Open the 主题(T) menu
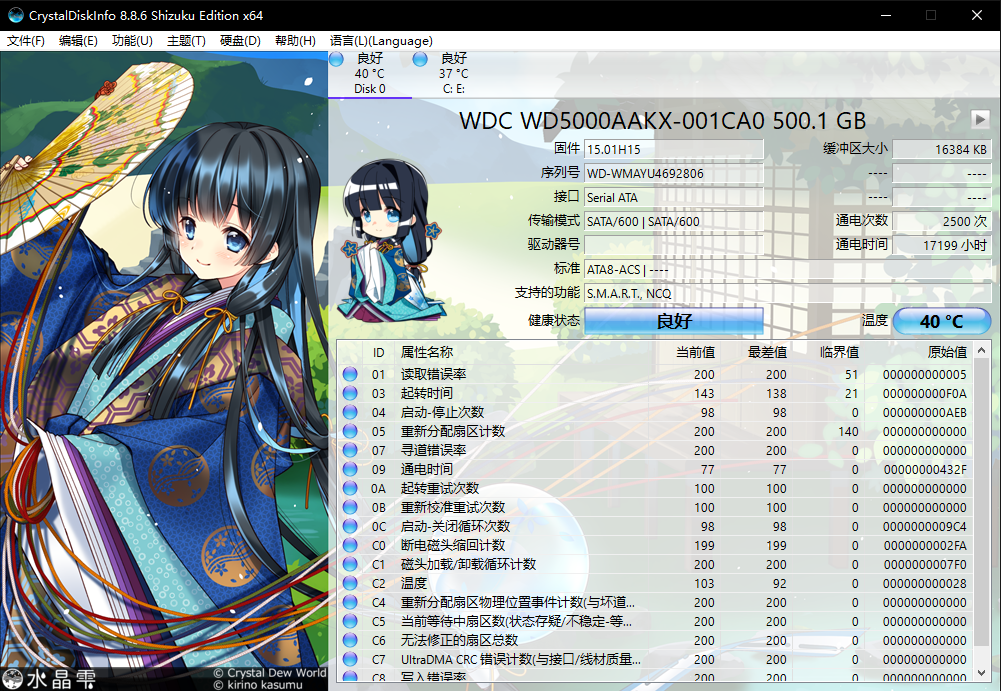 tap(186, 41)
